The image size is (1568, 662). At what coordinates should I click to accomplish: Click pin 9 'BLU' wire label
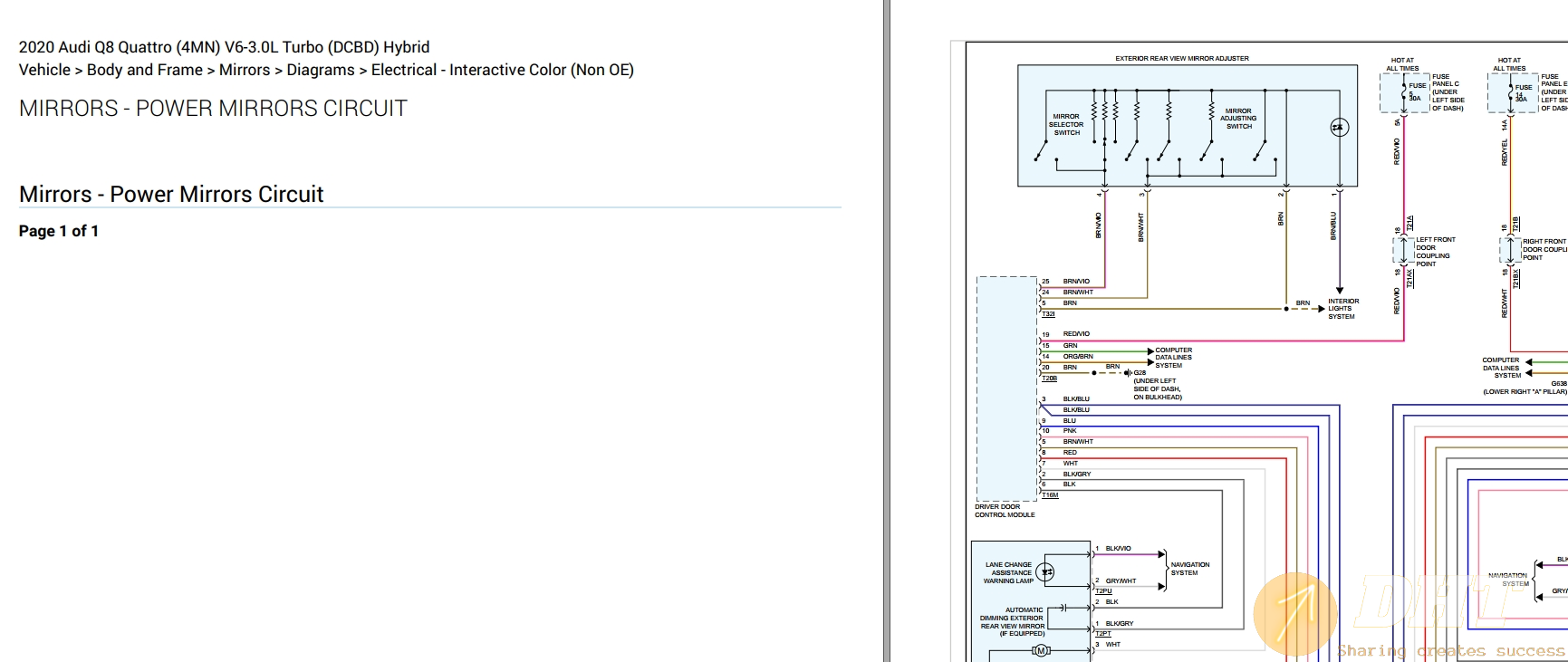[1070, 420]
